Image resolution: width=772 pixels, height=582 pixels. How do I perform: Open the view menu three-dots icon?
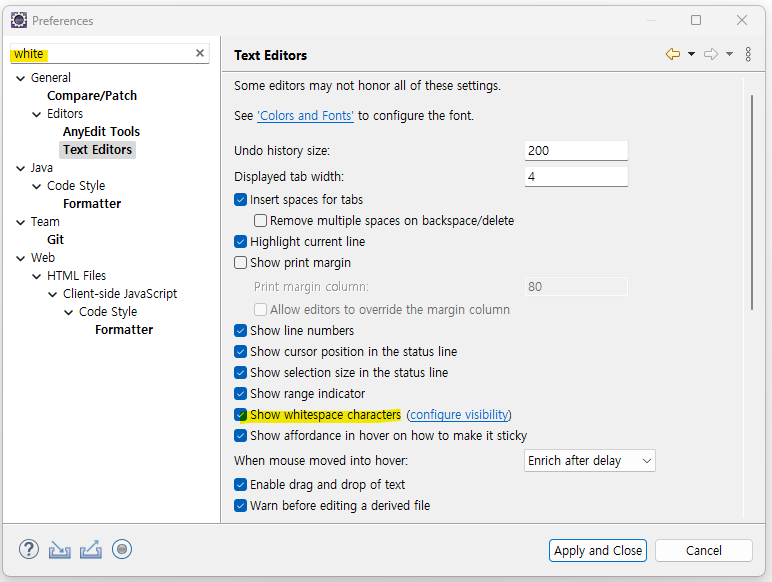[748, 54]
